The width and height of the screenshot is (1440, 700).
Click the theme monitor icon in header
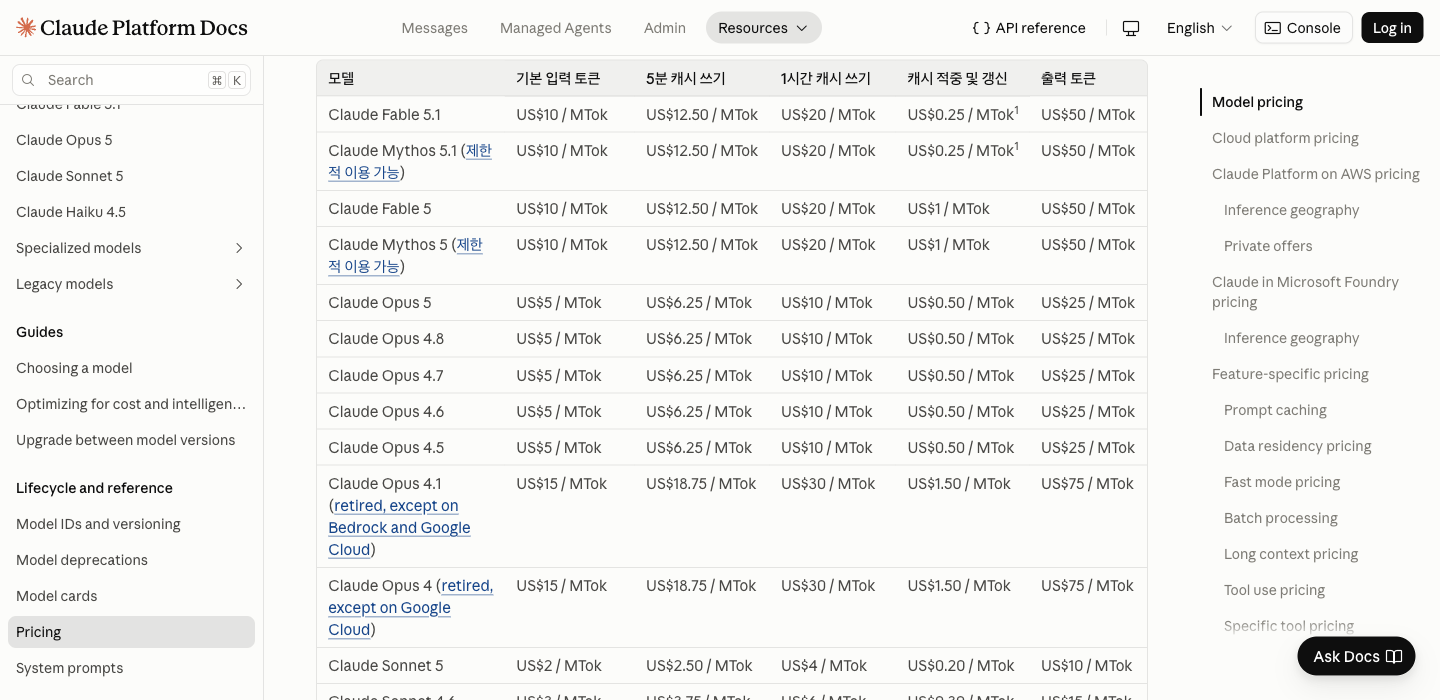(x=1131, y=28)
